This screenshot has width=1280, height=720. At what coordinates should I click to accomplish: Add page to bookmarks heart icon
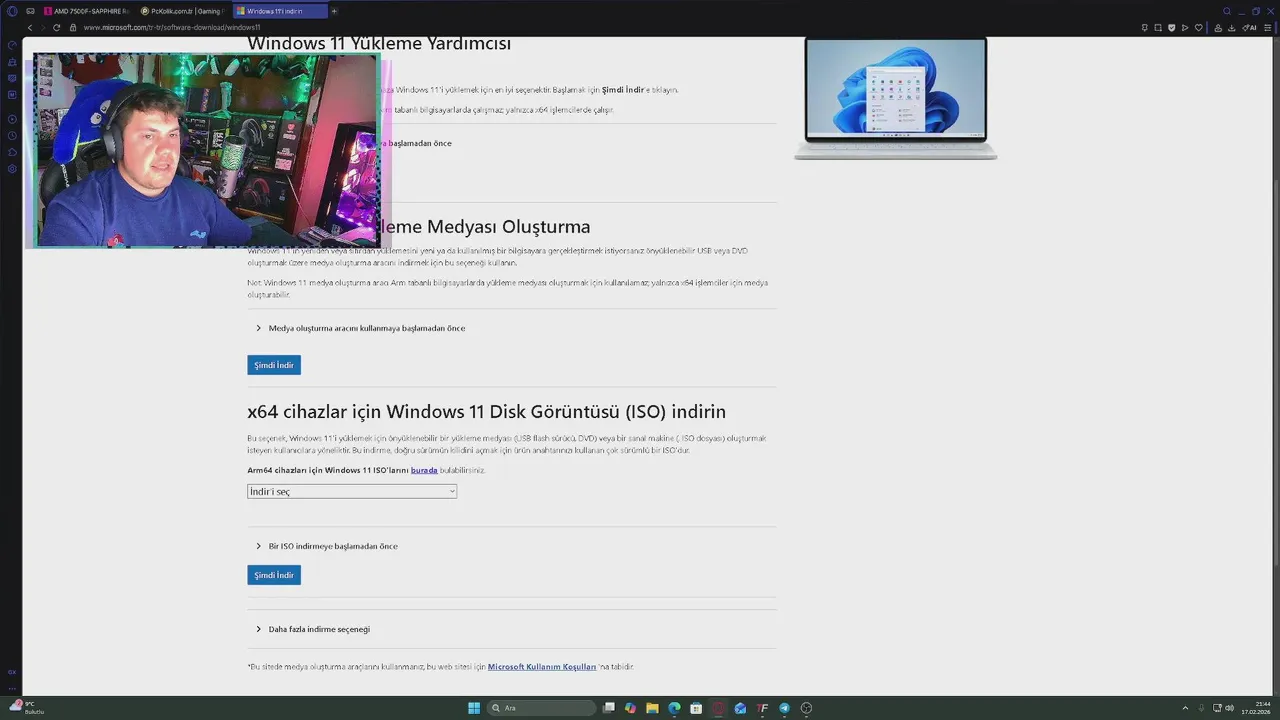[x=1199, y=28]
